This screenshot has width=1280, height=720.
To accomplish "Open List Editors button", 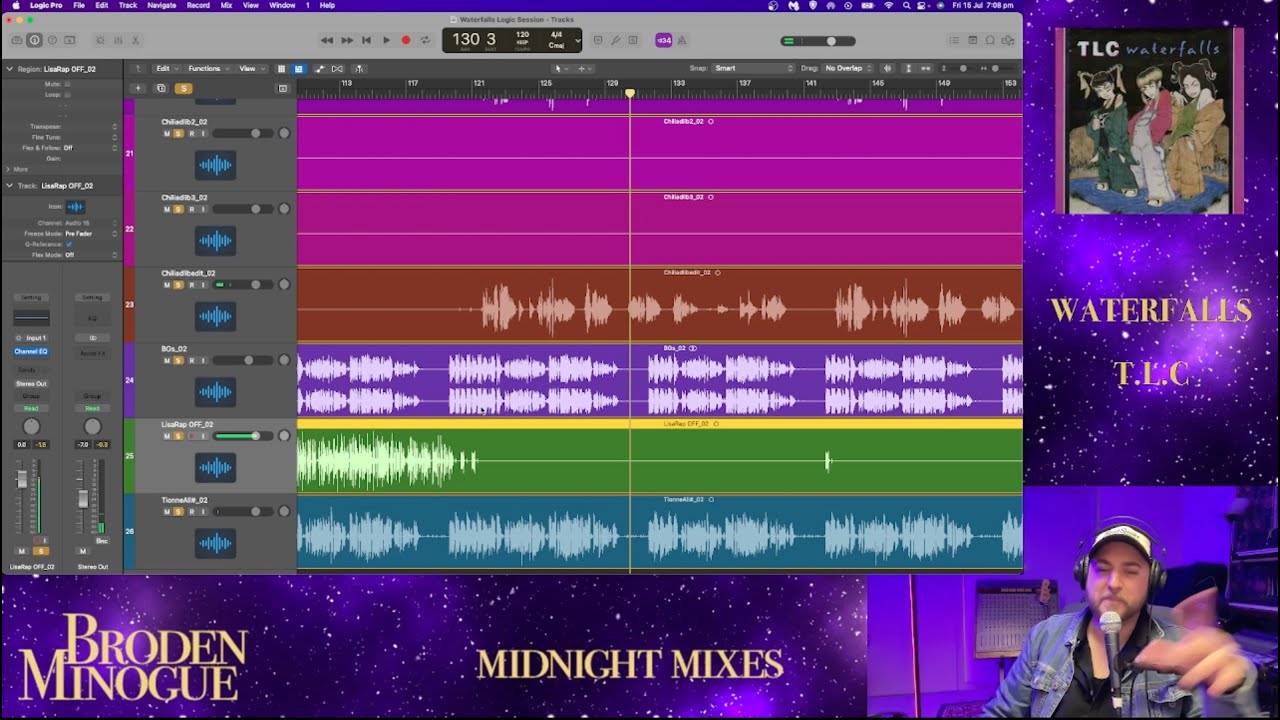I will [955, 40].
